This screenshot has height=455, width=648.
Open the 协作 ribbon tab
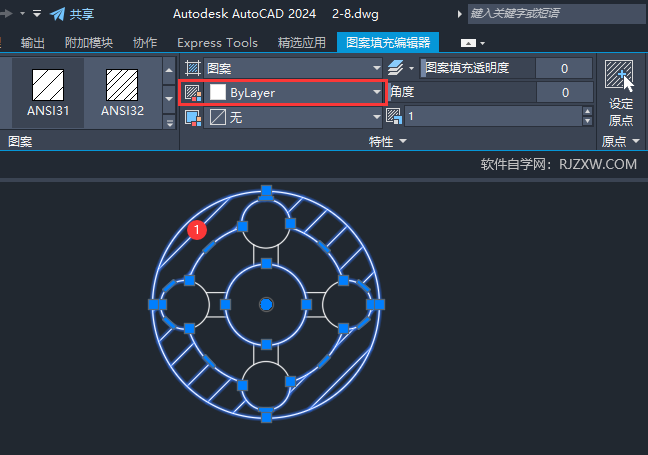(x=145, y=43)
